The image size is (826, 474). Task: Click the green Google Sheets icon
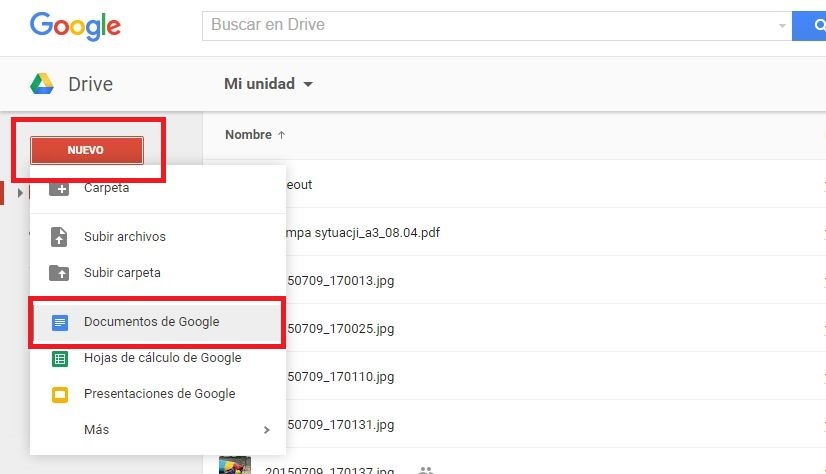tap(60, 359)
